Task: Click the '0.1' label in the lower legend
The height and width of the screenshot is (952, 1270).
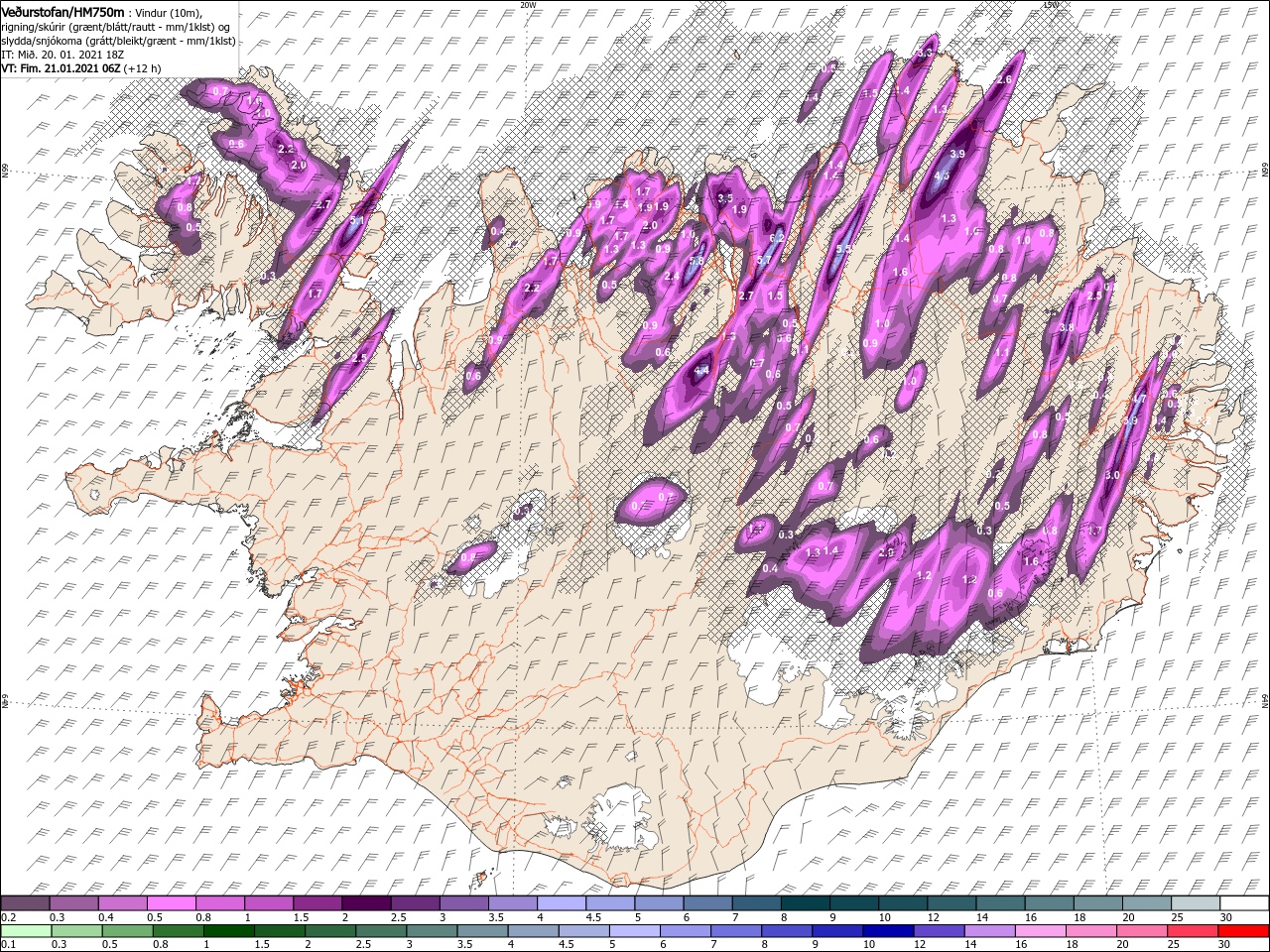Action: pyautogui.click(x=9, y=944)
